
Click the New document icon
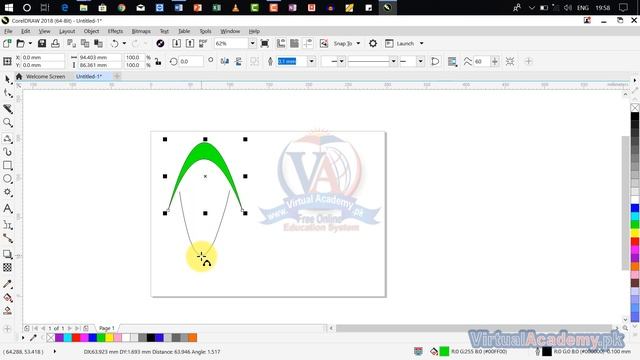pos(7,43)
